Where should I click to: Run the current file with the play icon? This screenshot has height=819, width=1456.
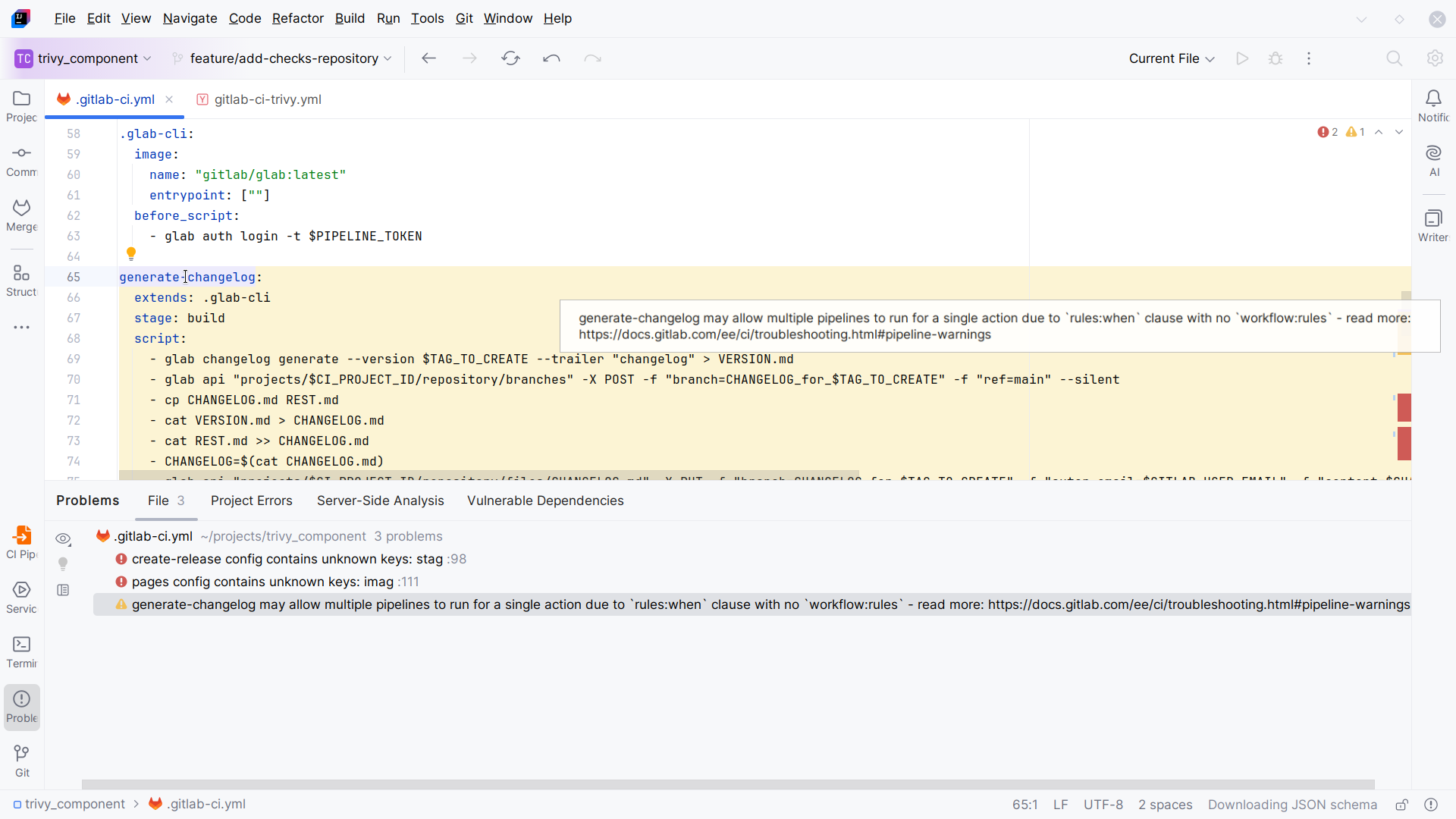[x=1242, y=58]
